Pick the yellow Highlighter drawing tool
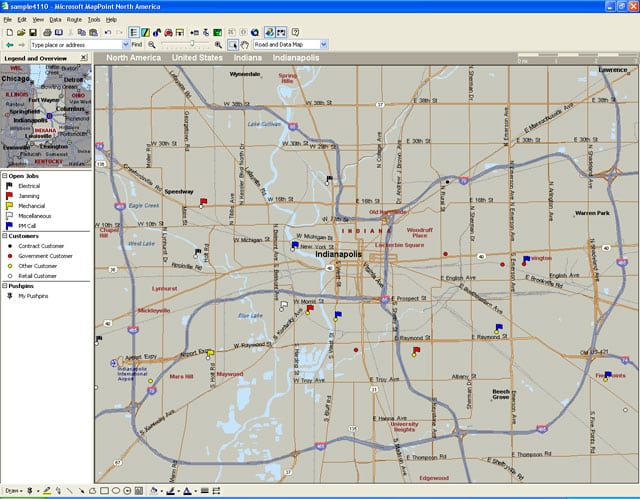640x499 pixels. [x=47, y=490]
